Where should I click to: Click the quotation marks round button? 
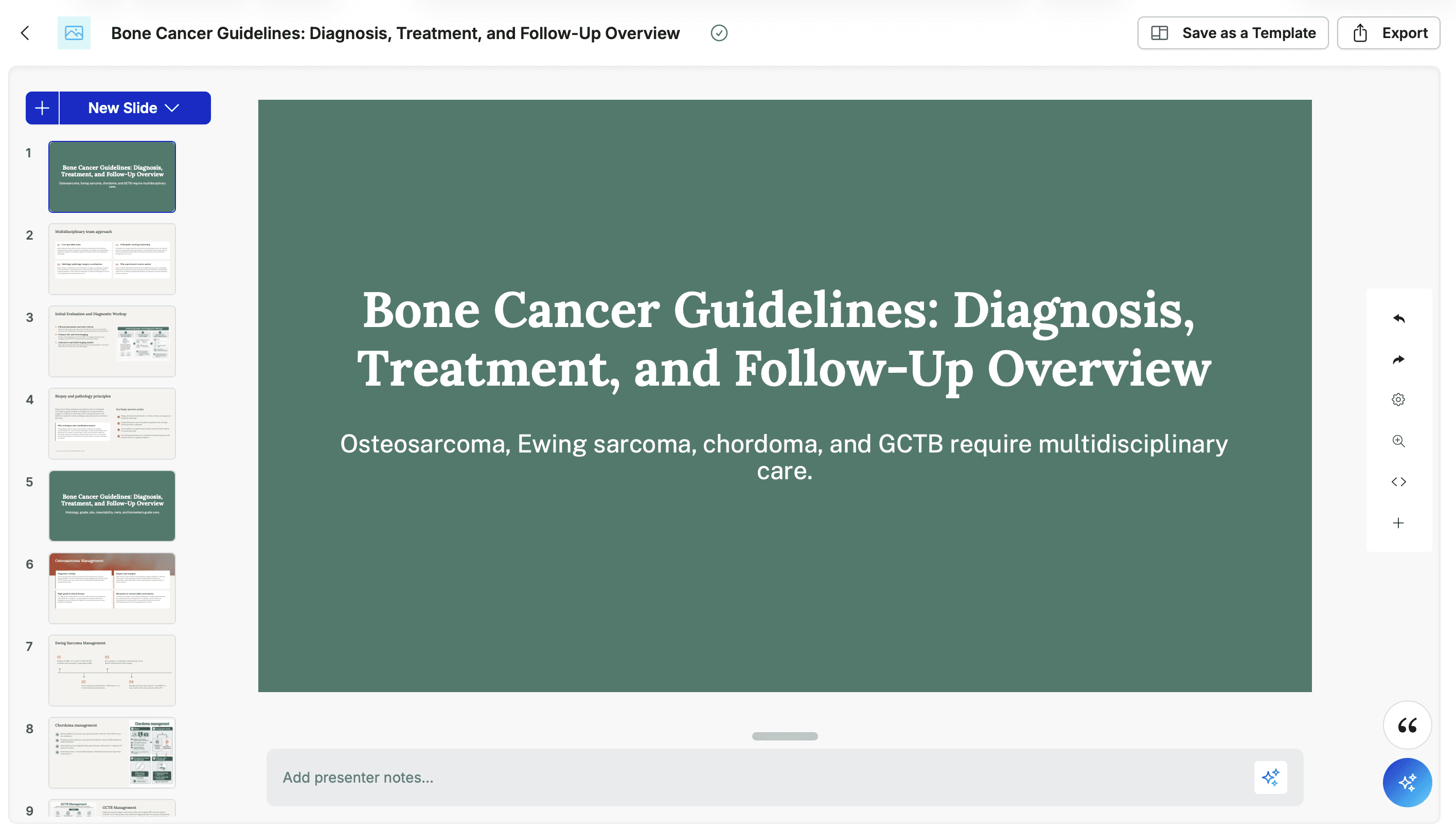pyautogui.click(x=1407, y=726)
